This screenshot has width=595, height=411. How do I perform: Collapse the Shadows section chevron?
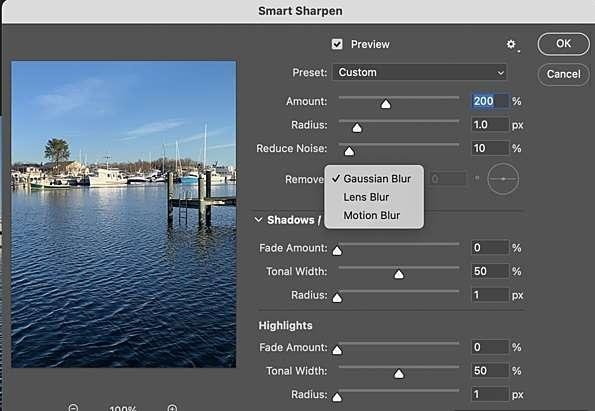tap(258, 220)
